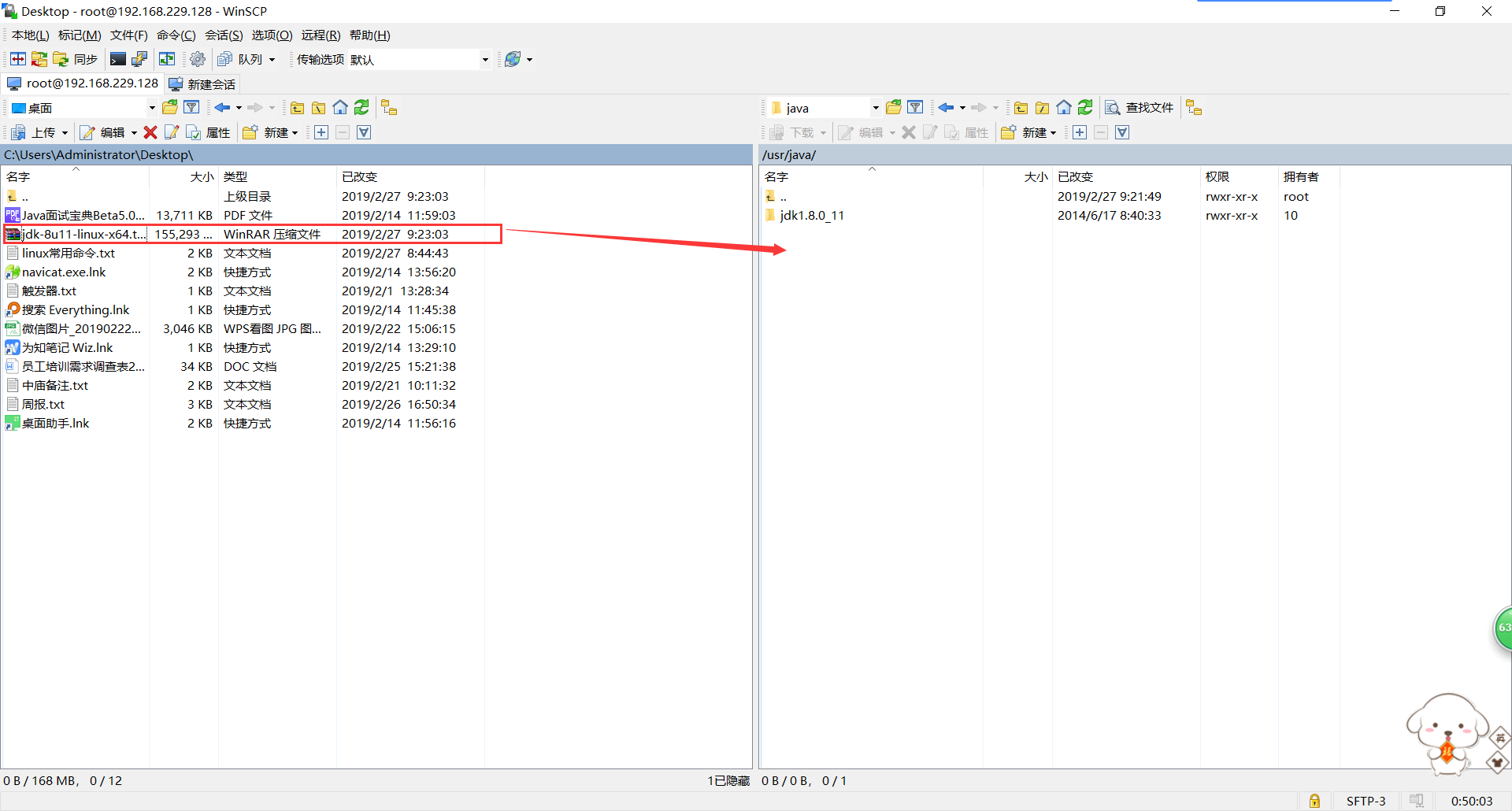Viewport: 1512px width, 811px height.
Task: Refresh the local panel file list
Action: click(x=361, y=108)
